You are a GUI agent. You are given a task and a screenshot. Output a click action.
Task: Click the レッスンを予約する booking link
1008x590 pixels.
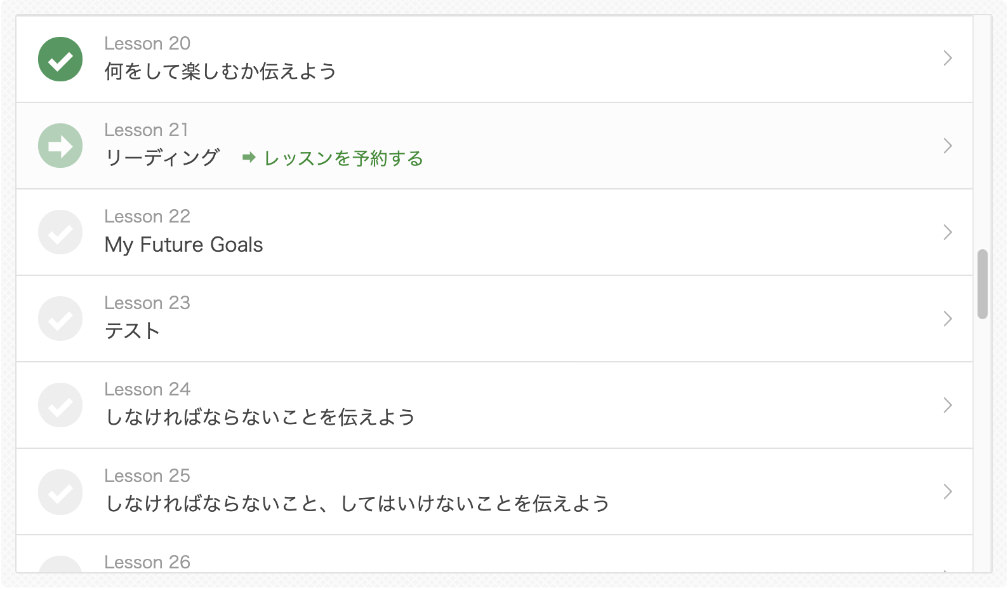click(343, 158)
